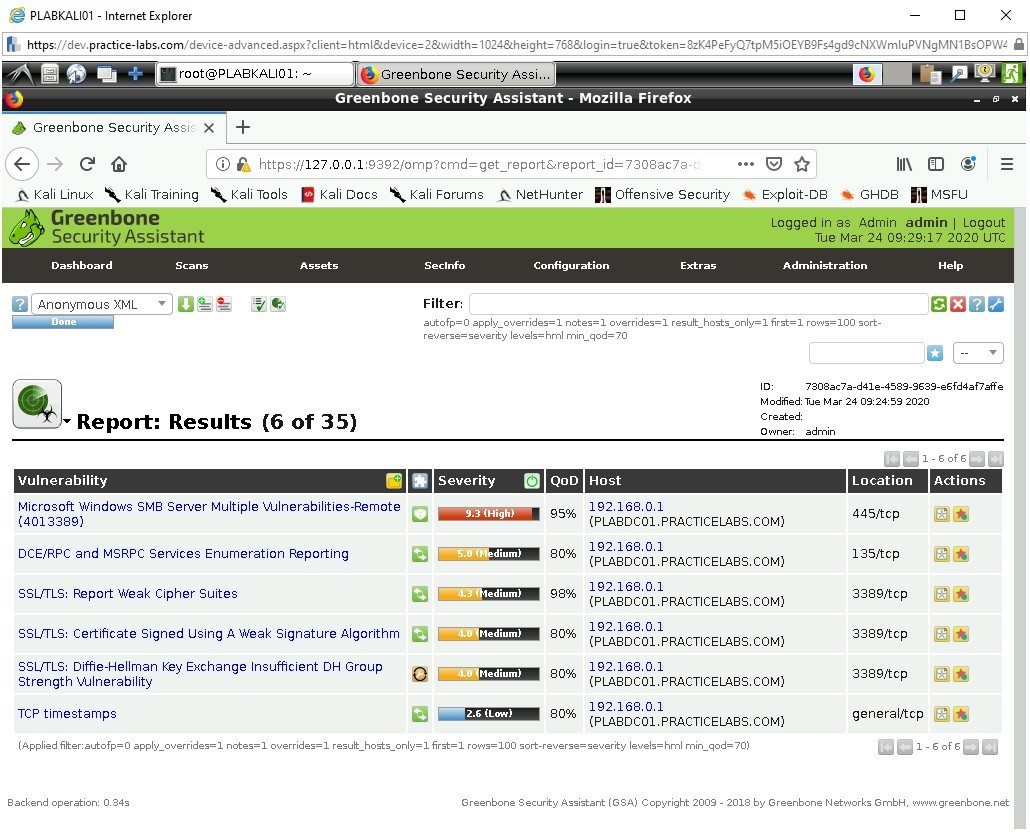Add a note for the SMB Server vulnerability
This screenshot has width=1030, height=833.
click(941, 513)
